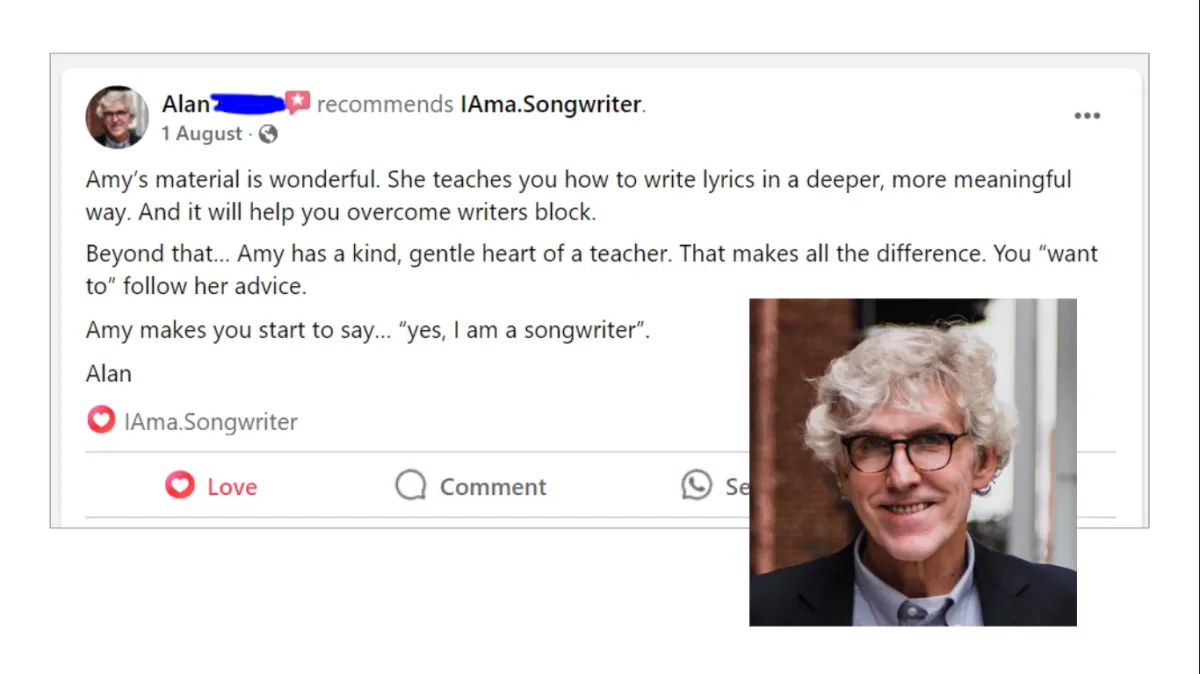1200x674 pixels.
Task: Click the Alan signature below the post text
Action: tap(109, 374)
